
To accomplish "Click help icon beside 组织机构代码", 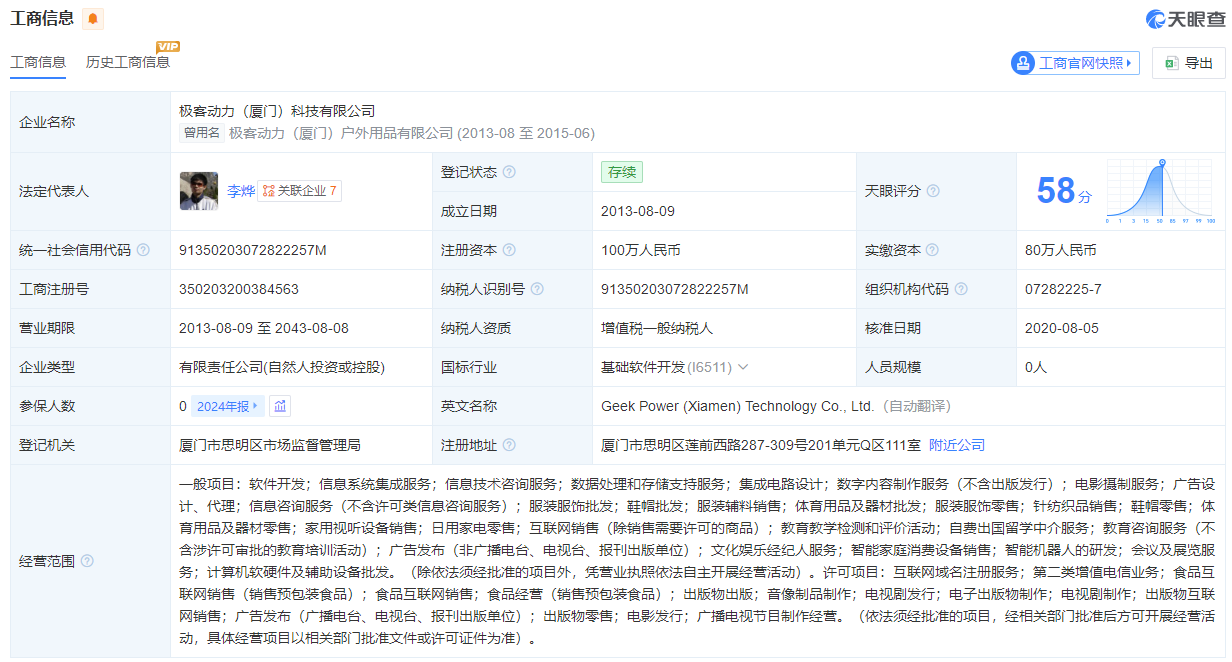I will [x=961, y=289].
